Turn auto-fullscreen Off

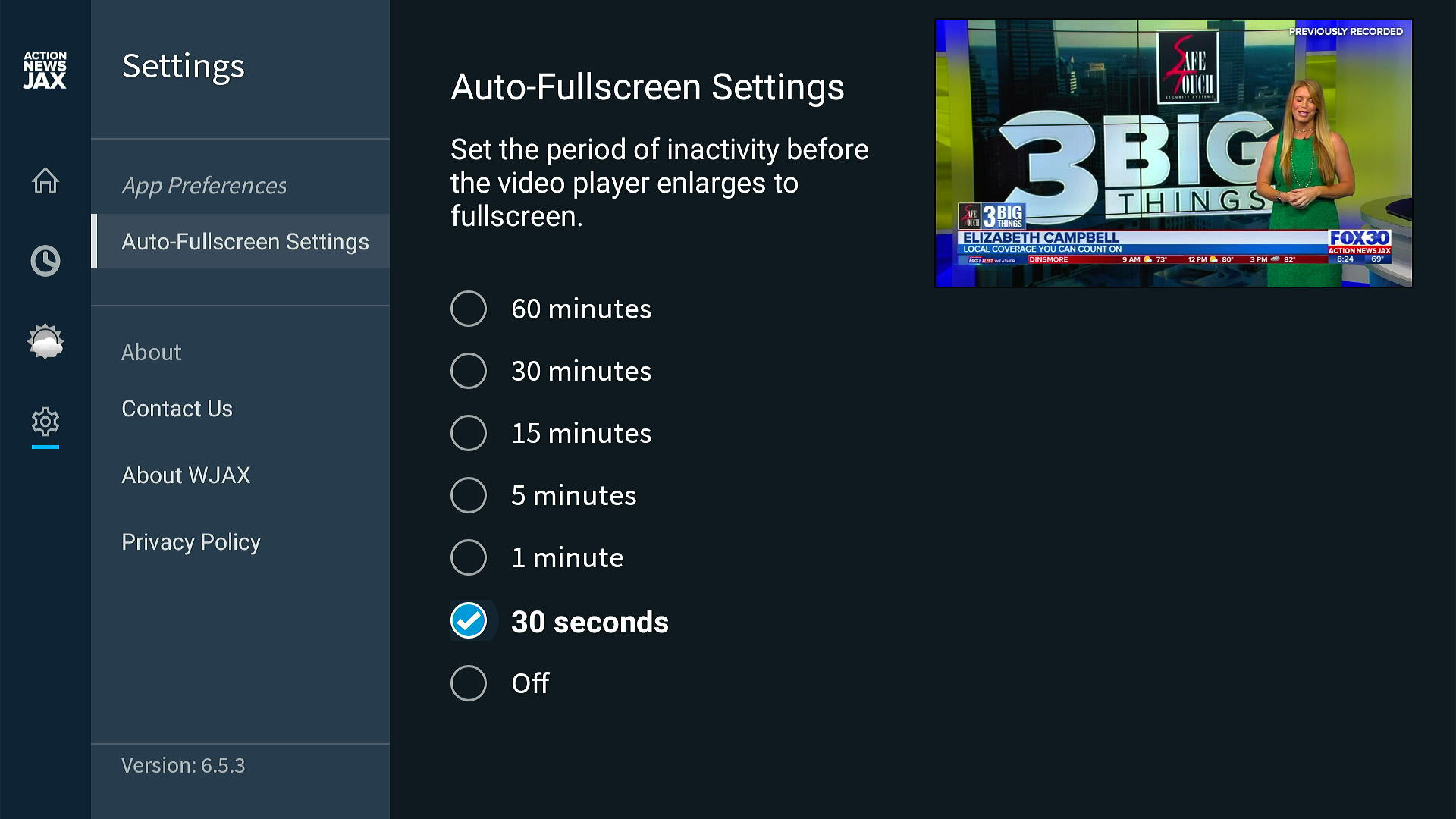tap(469, 684)
